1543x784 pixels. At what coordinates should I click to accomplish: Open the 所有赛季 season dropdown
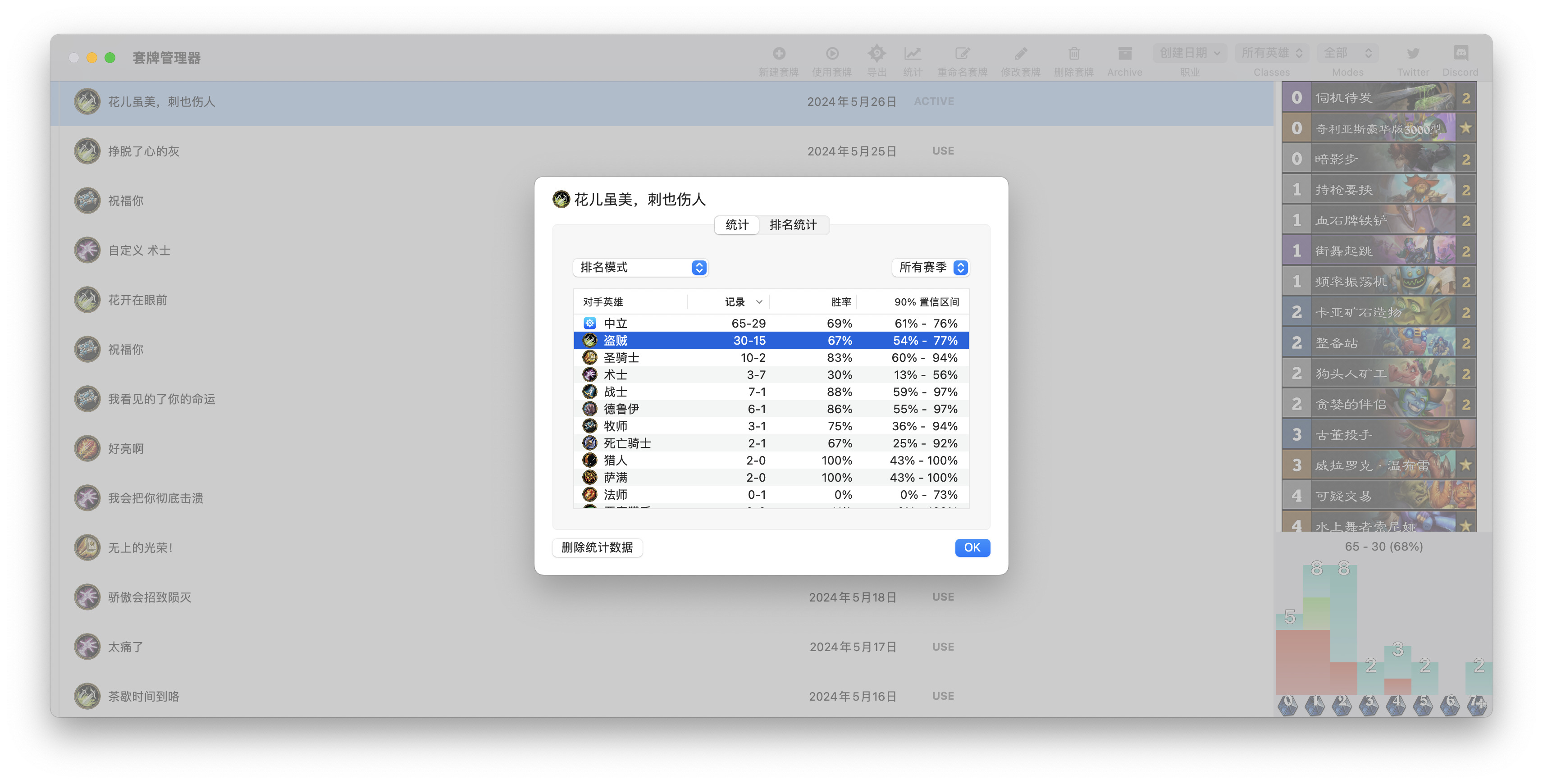(930, 268)
